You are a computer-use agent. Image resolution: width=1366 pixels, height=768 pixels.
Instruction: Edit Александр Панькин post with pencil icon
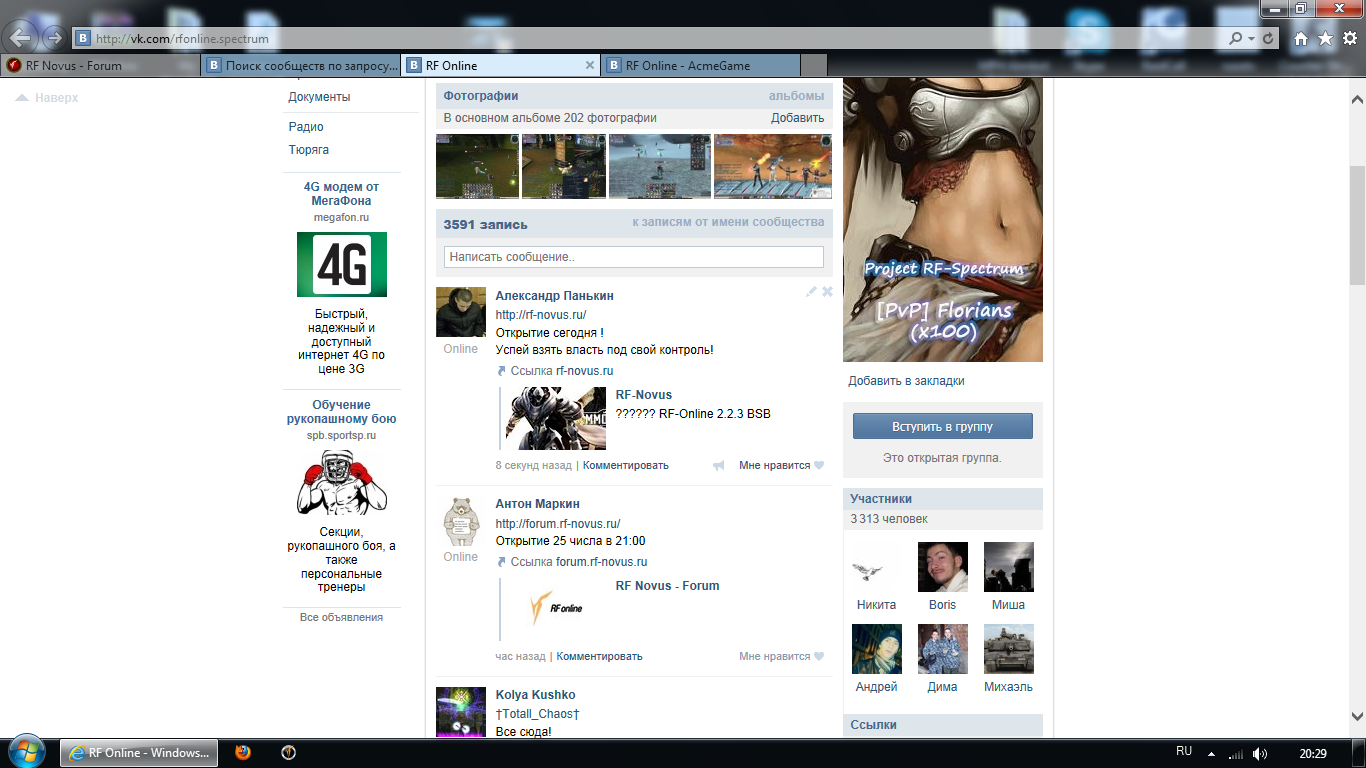click(812, 292)
